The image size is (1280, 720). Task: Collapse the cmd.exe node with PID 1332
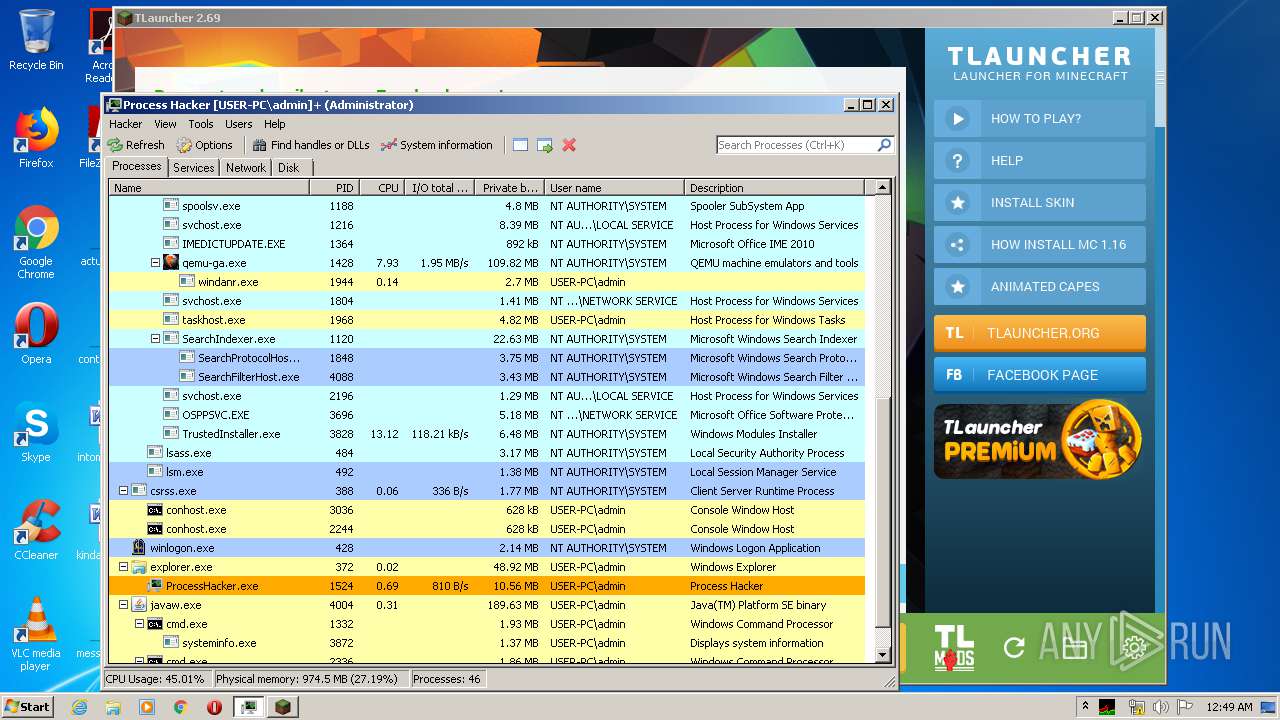[x=139, y=624]
